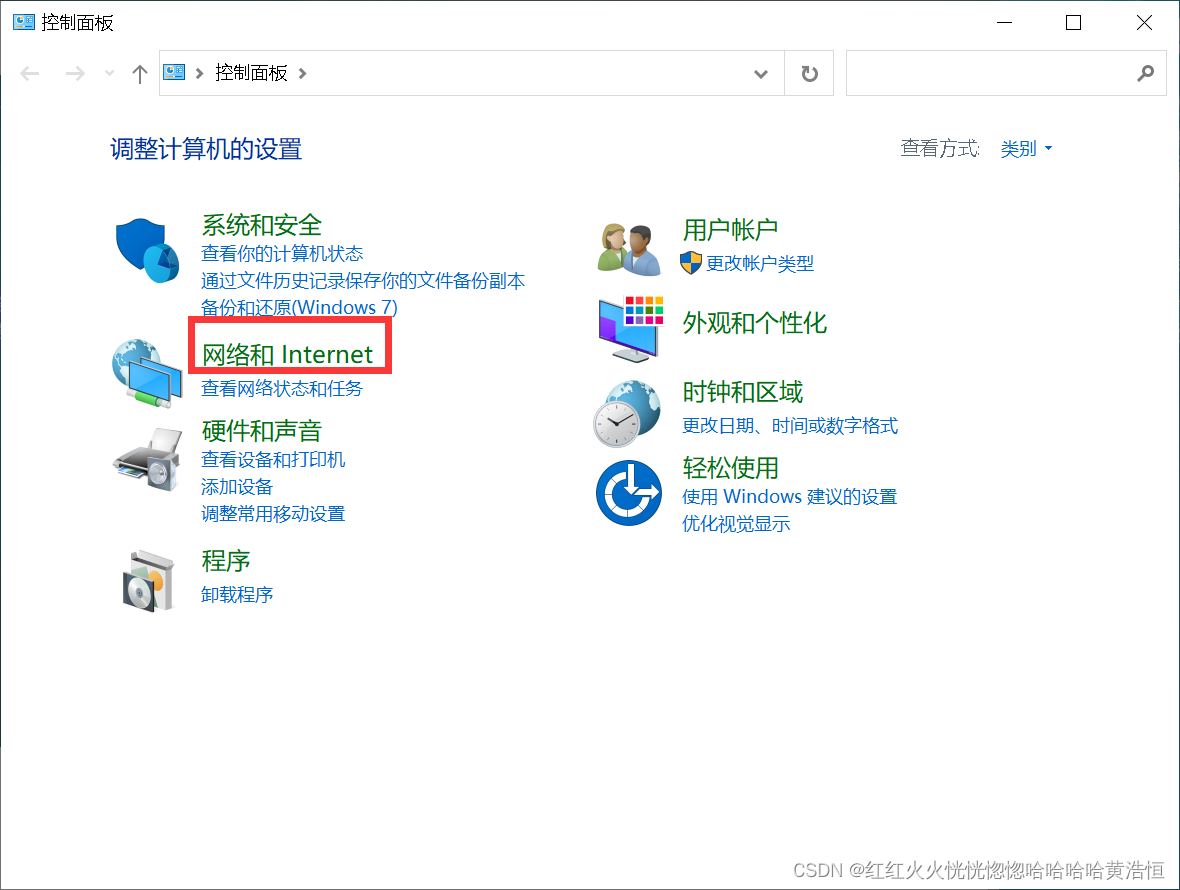The image size is (1180, 890).
Task: Click 卸载程序 link
Action: [x=236, y=595]
